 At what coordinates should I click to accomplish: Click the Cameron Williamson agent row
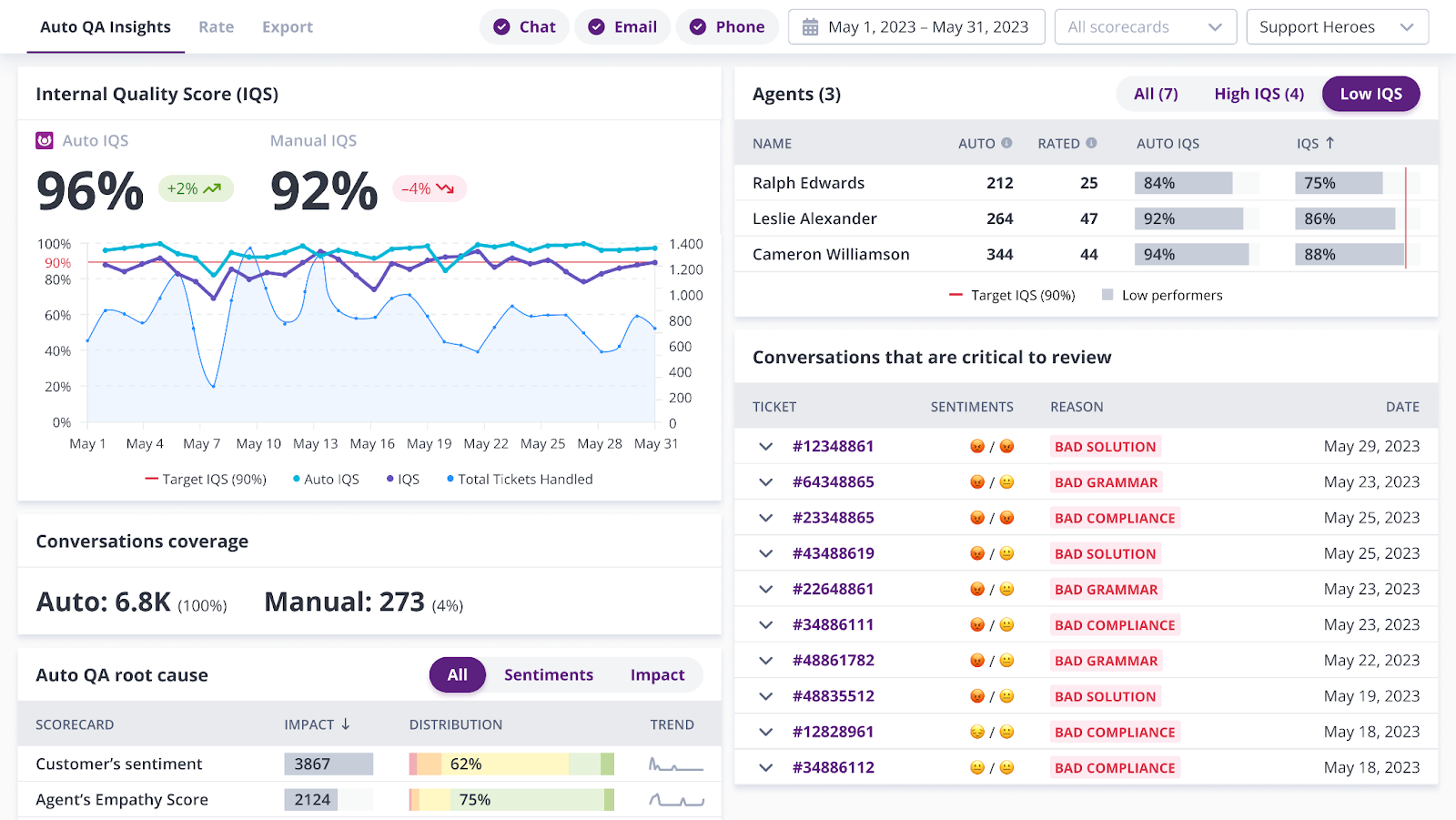pyautogui.click(x=1087, y=255)
